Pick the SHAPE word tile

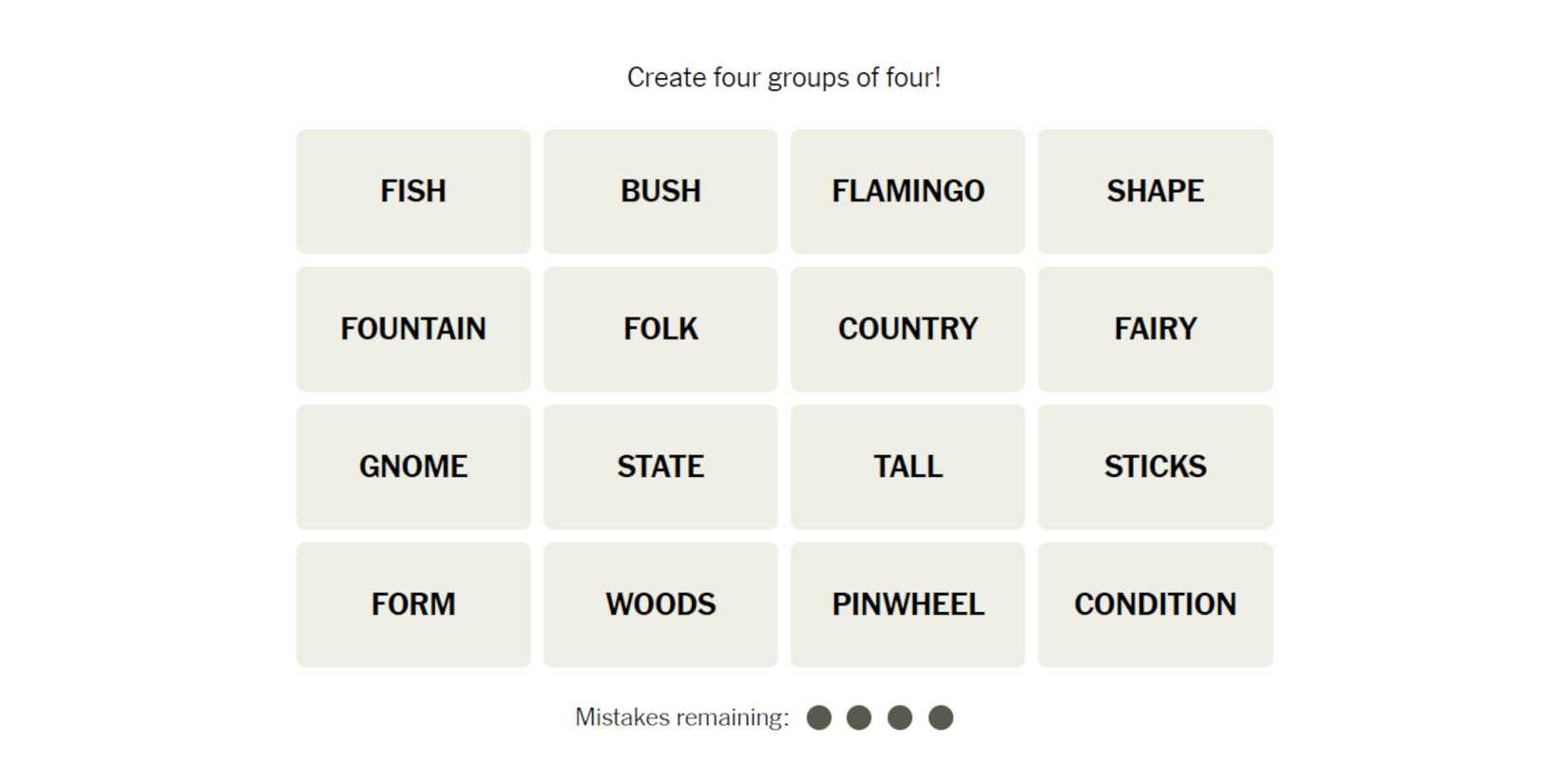(x=1155, y=191)
